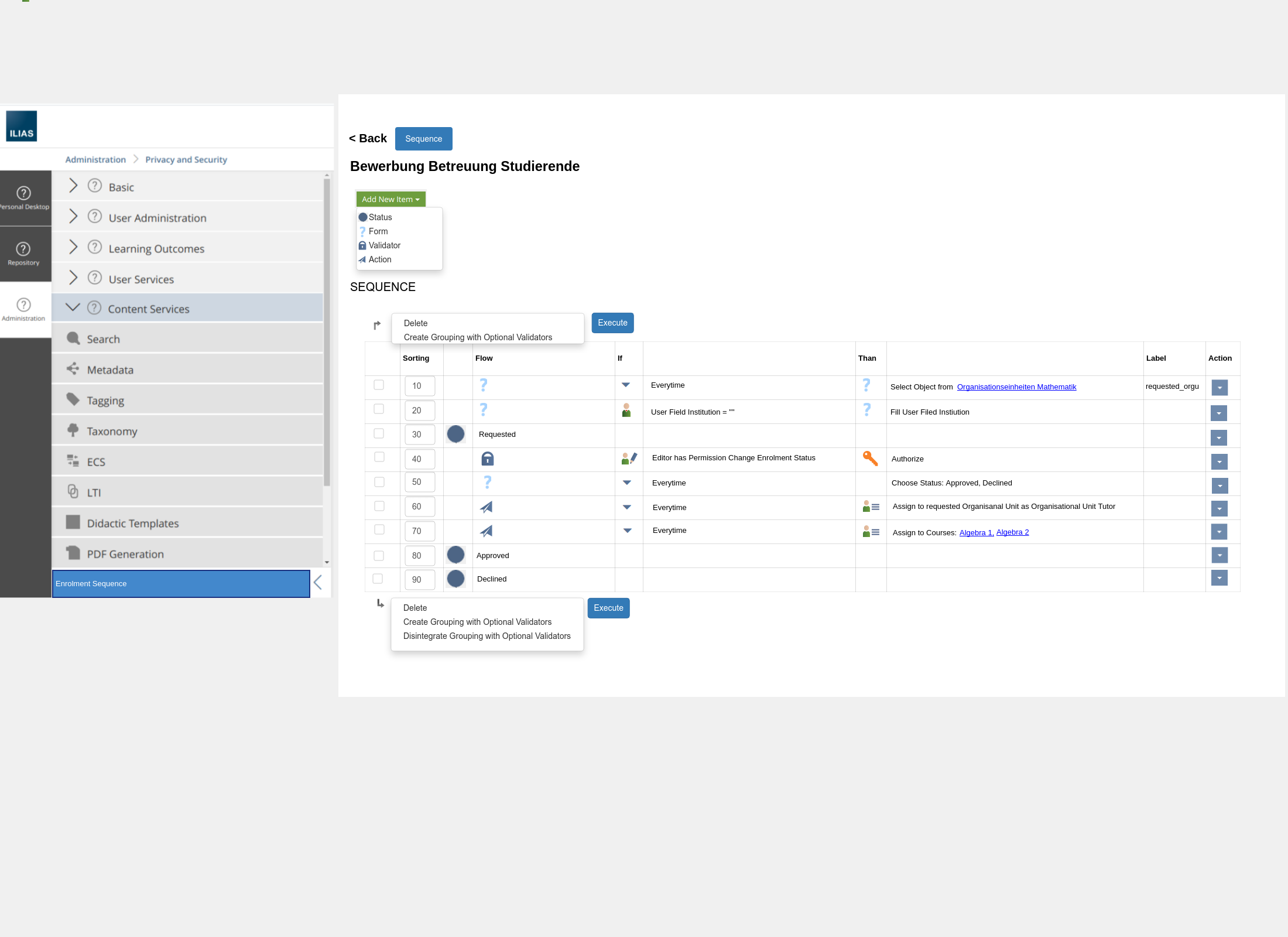Image resolution: width=1288 pixels, height=937 pixels.
Task: Open action dropdown for requested_orgu row
Action: coord(1220,388)
